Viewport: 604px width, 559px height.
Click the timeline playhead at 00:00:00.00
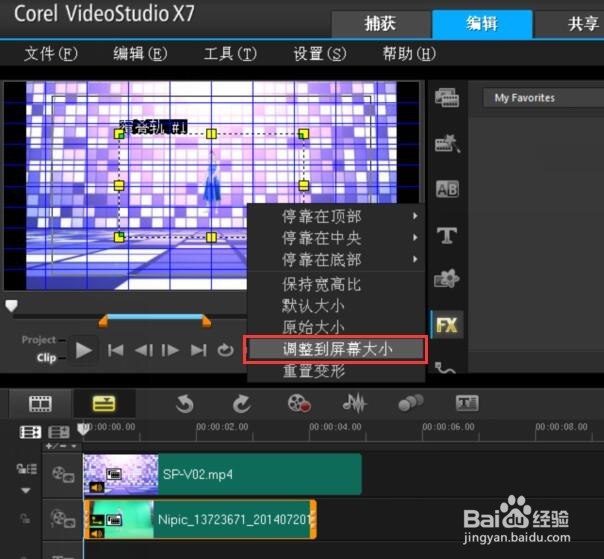(x=84, y=429)
